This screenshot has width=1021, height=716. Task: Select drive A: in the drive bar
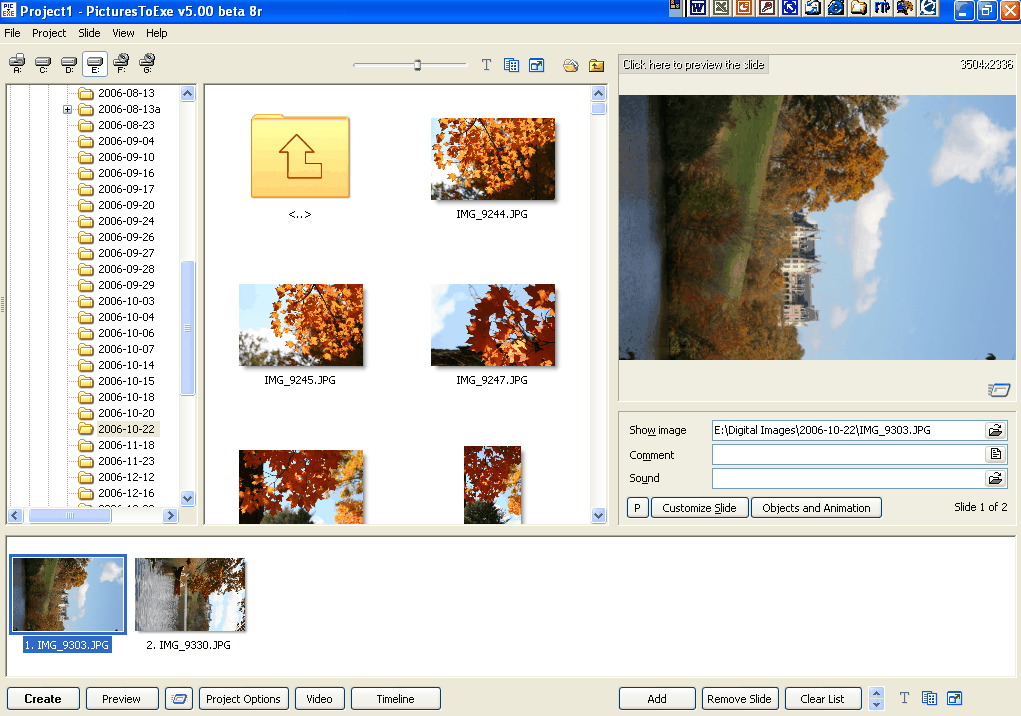(x=17, y=64)
